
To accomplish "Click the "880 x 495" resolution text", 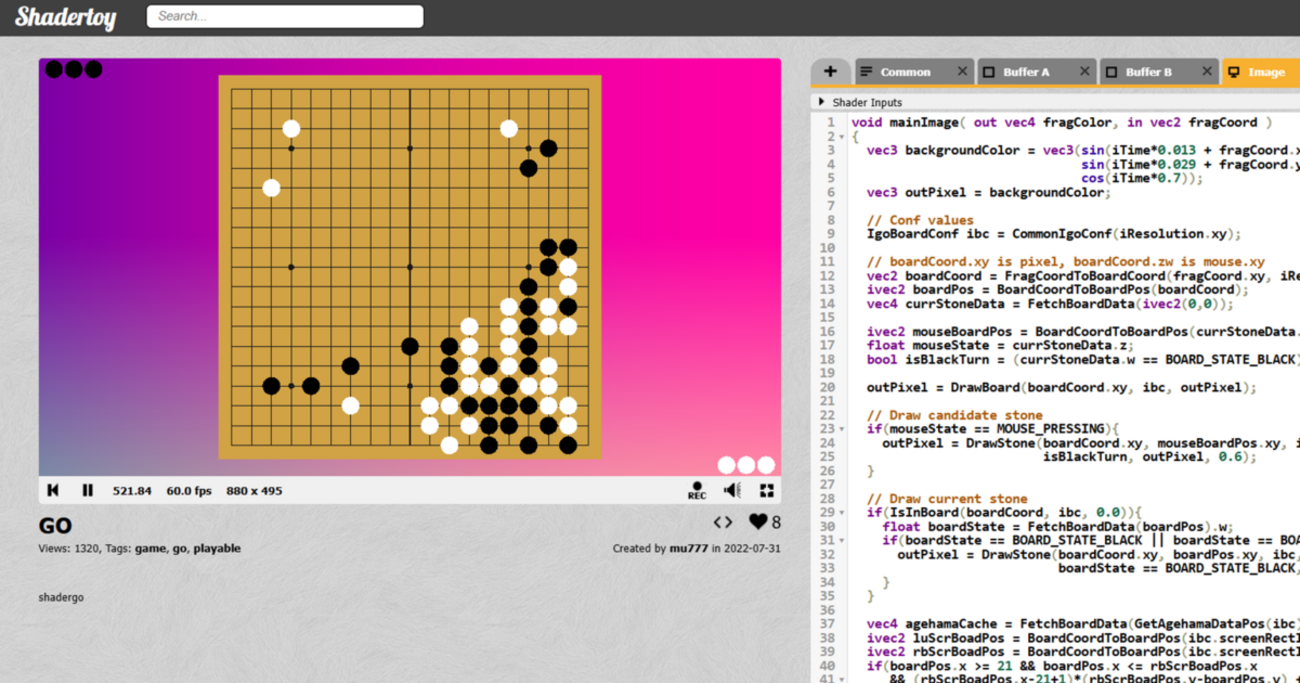I will [254, 491].
